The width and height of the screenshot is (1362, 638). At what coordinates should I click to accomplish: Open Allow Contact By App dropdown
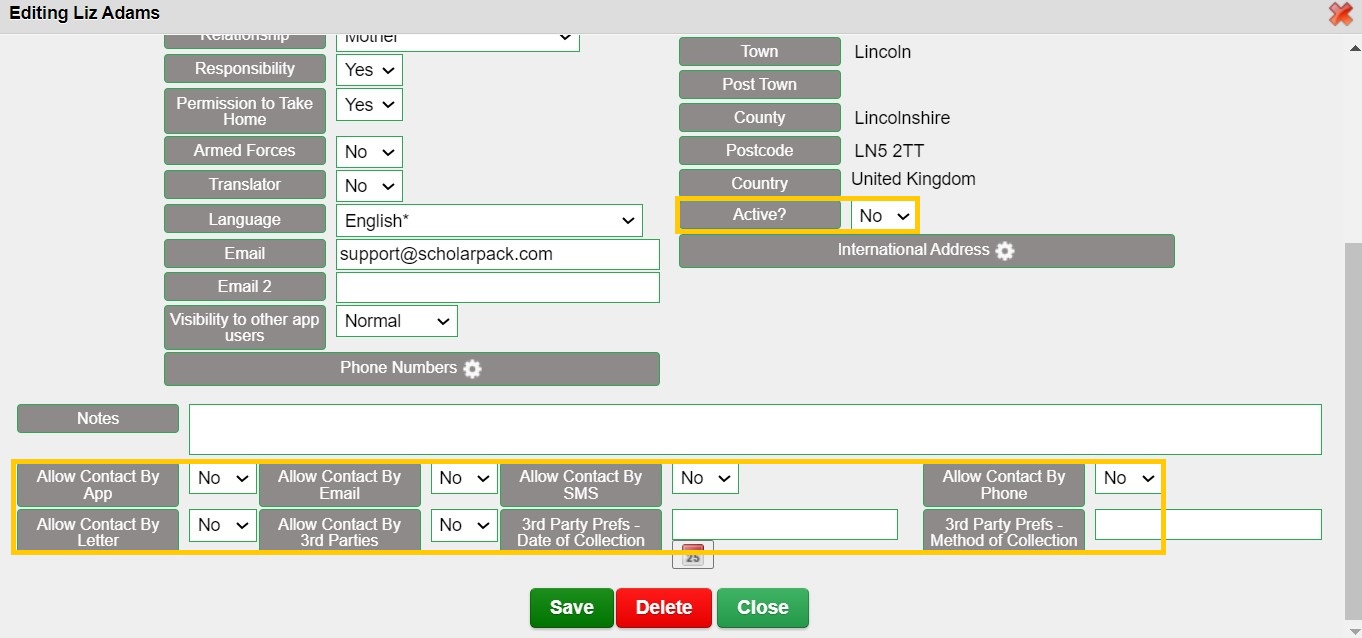pos(223,479)
